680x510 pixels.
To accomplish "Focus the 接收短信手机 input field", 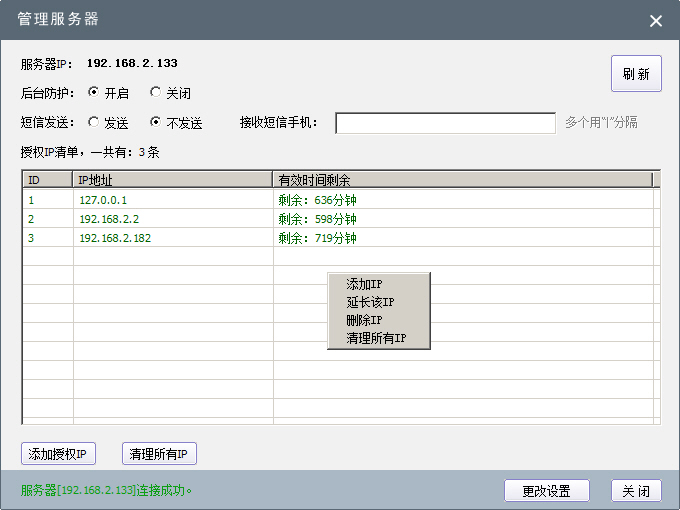I will (445, 123).
